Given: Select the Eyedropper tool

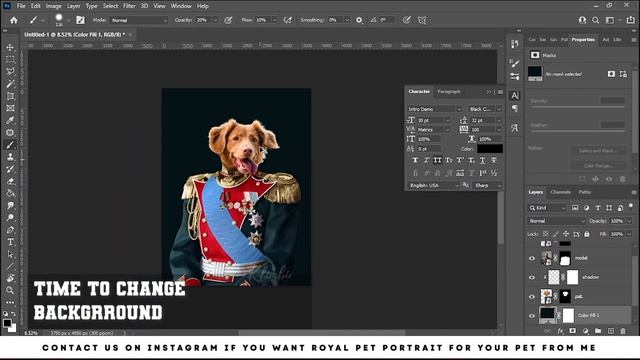Looking at the screenshot, I should (10, 120).
